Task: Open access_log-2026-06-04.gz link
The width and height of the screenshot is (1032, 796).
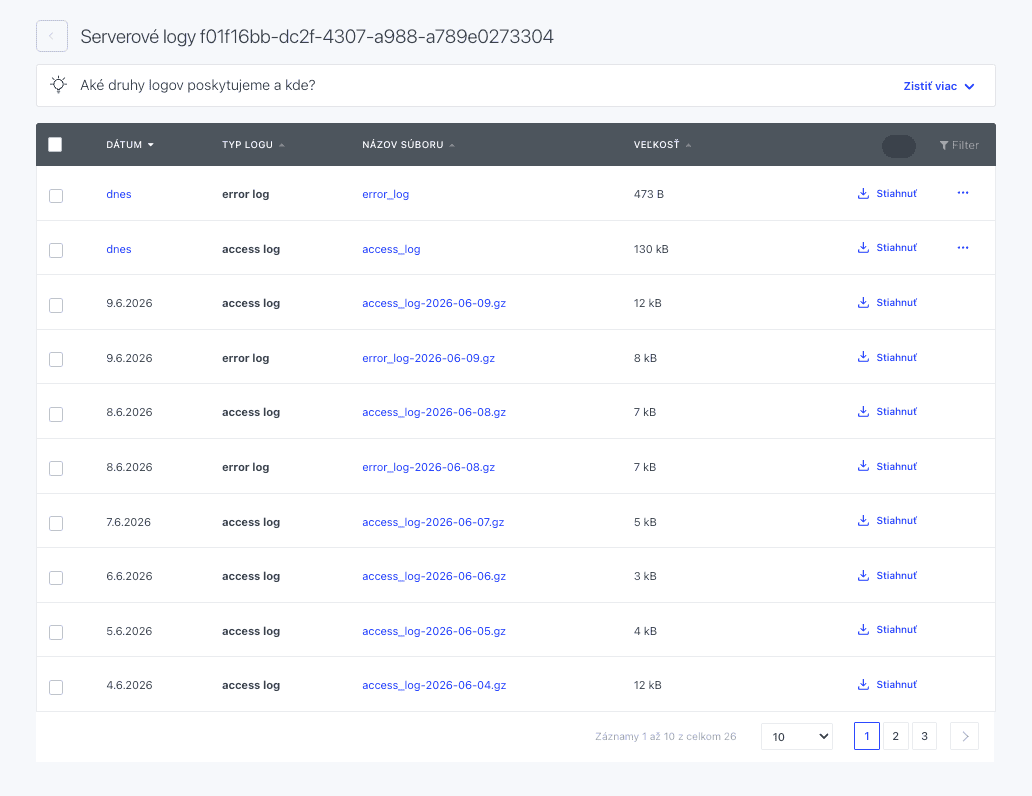Action: [x=434, y=685]
